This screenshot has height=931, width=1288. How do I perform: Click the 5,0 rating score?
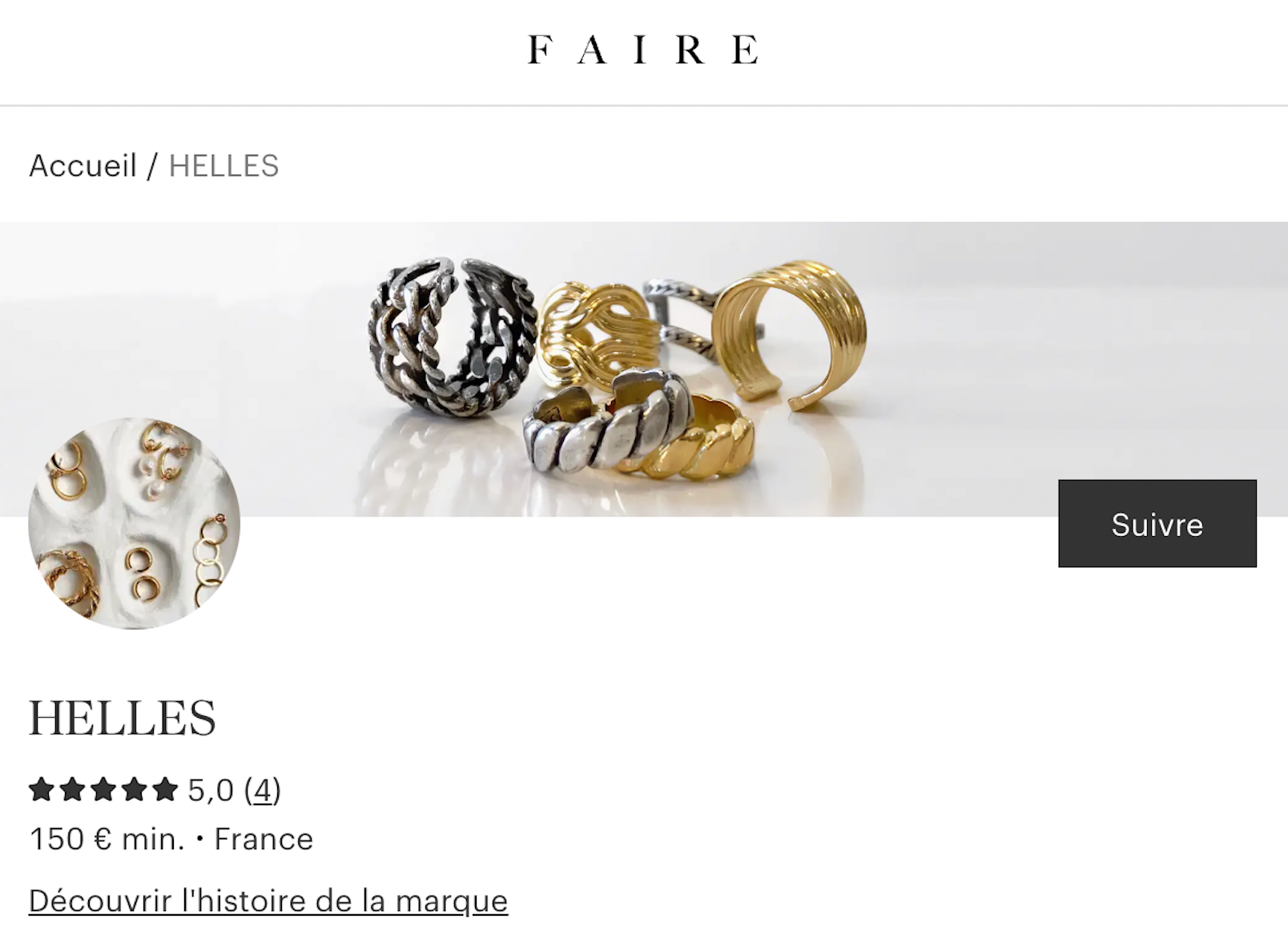coord(211,790)
